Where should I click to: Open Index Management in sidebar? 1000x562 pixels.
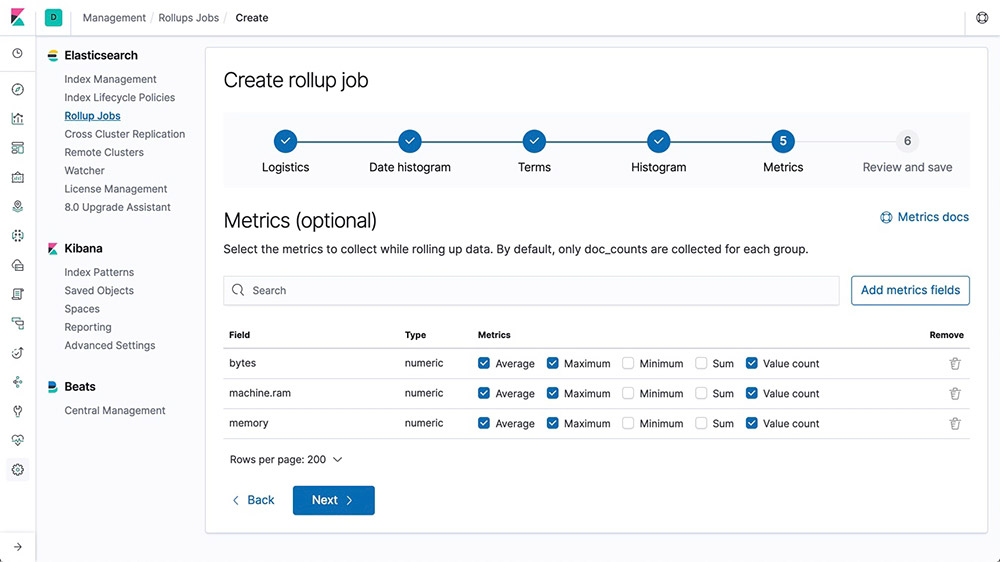[110, 79]
